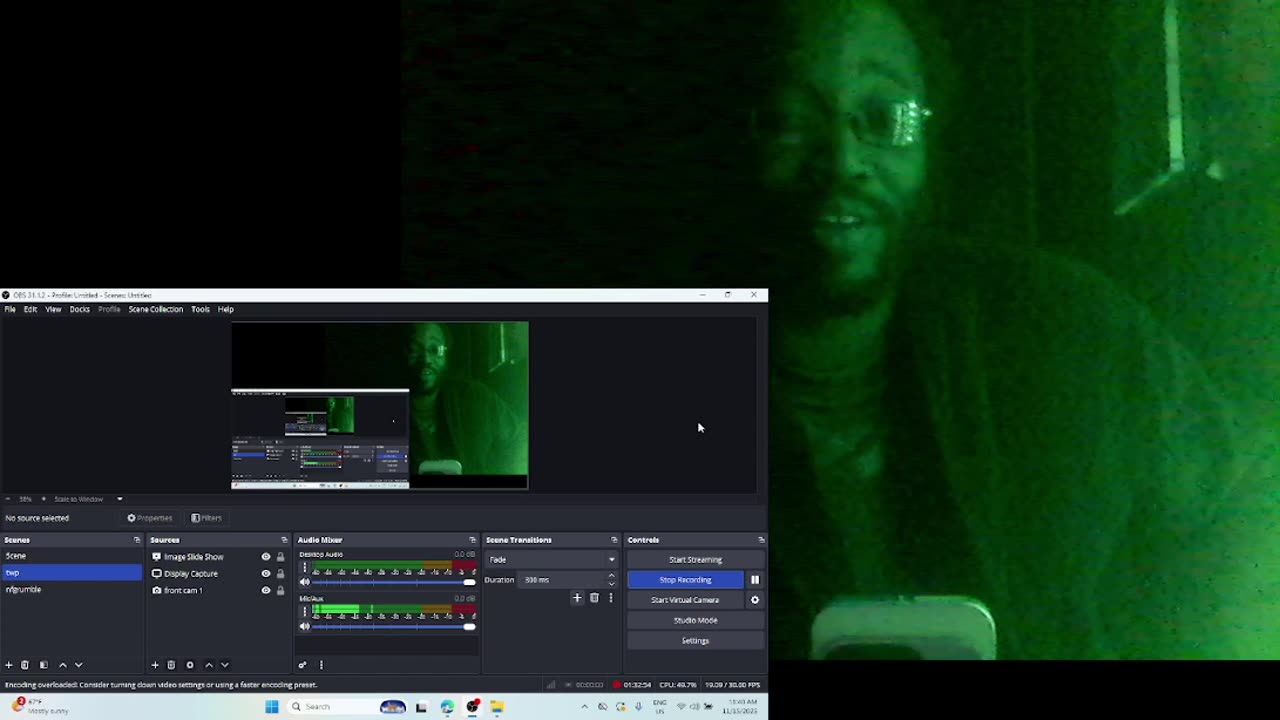
Task: Open Desktop Audio channel options dots
Action: (x=305, y=568)
